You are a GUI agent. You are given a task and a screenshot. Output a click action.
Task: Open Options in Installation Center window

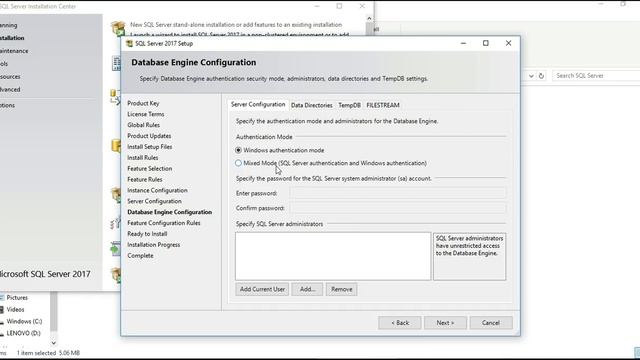point(7,105)
